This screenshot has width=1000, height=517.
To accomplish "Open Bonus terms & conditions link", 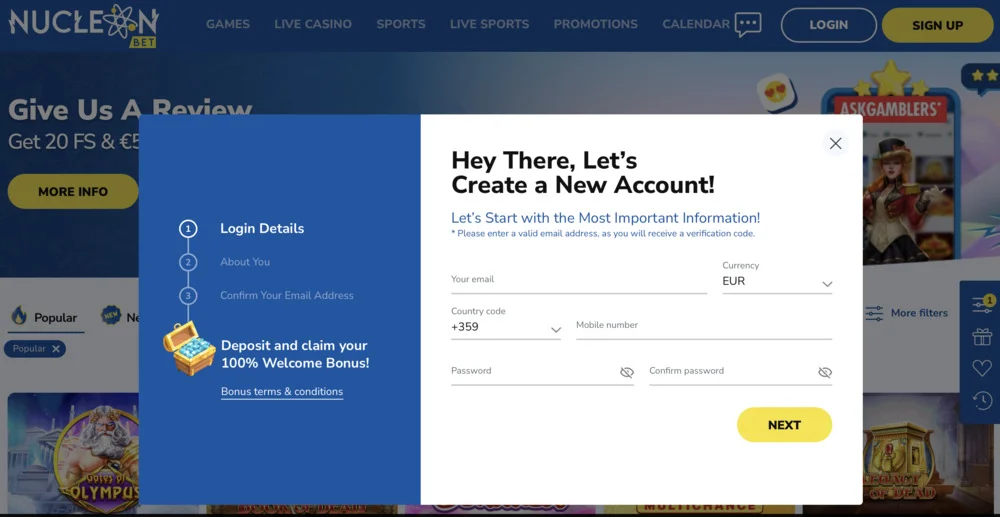I will tap(282, 391).
